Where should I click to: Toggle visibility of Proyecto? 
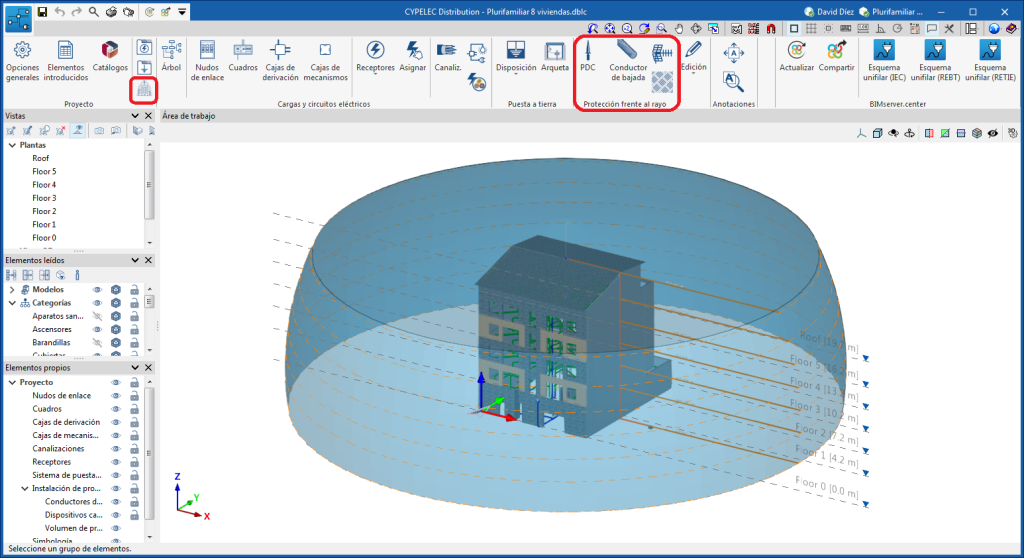click(116, 382)
